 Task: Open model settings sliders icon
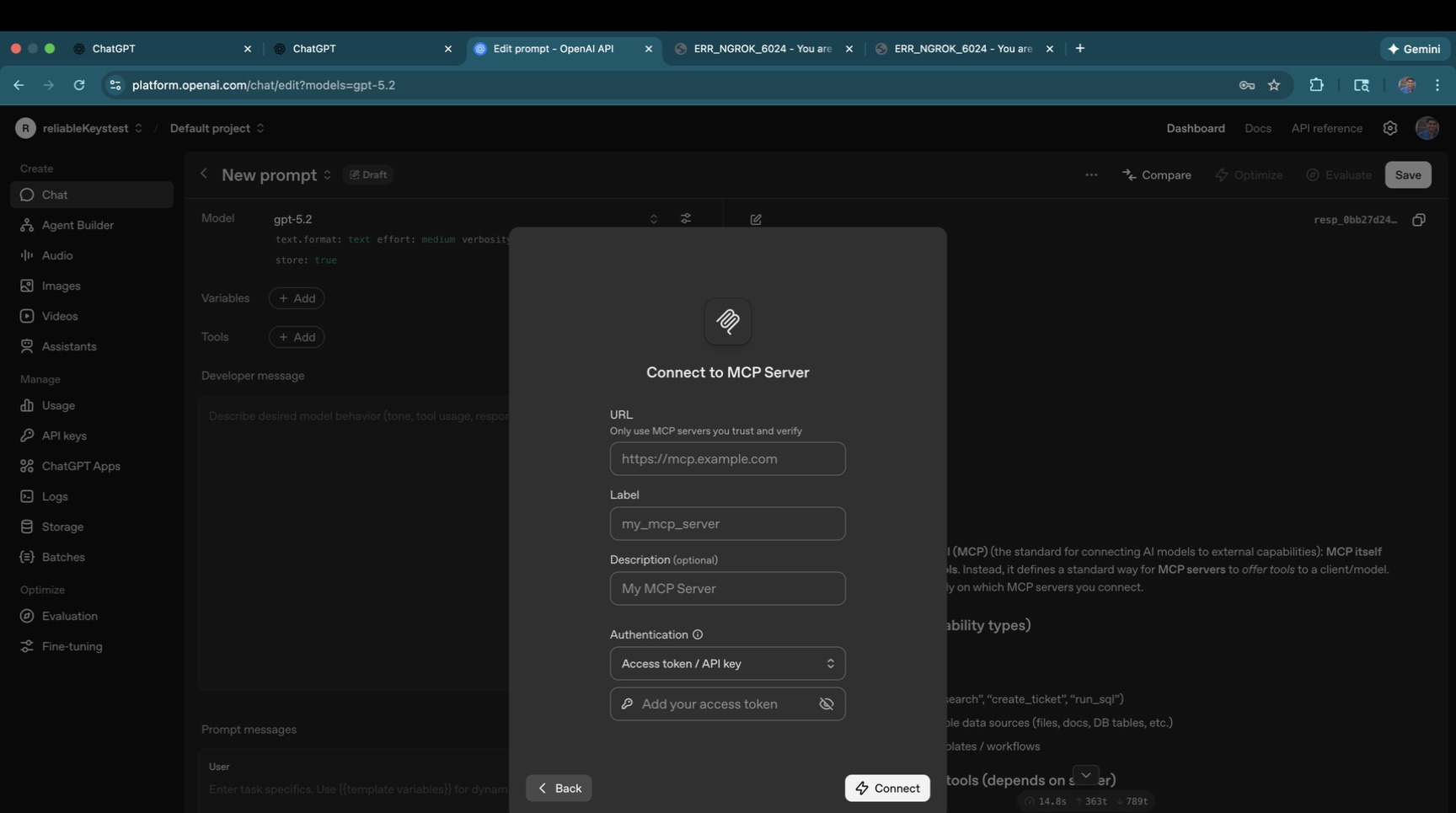point(686,219)
